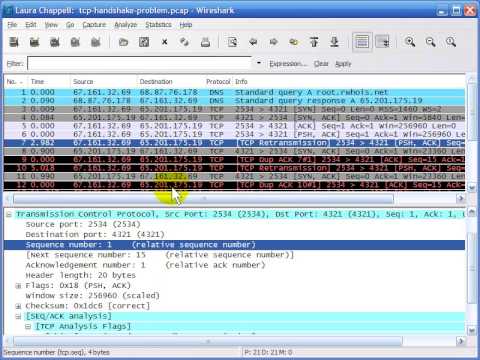Open the View menu
The width and height of the screenshot is (480, 360).
pyautogui.click(x=51, y=25)
